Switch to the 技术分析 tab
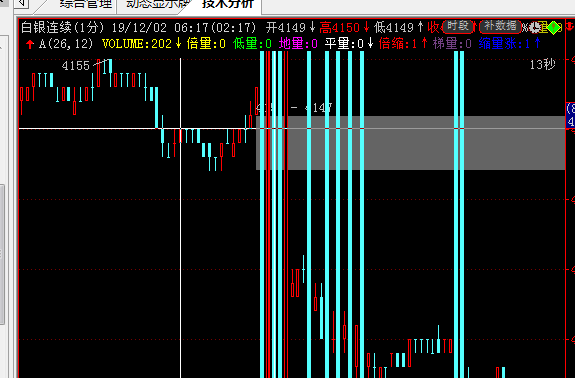Viewport: 575px width, 378px height. [x=228, y=4]
